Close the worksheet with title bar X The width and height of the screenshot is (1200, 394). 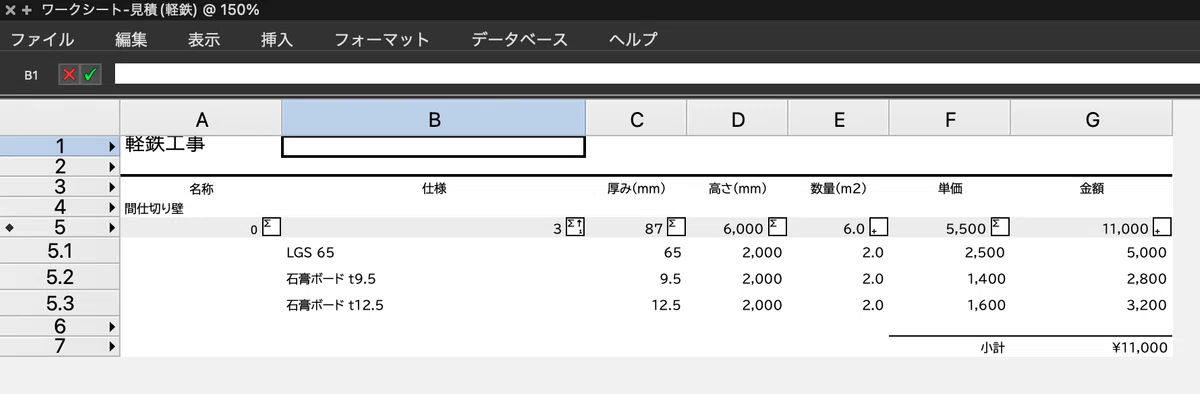pos(9,10)
